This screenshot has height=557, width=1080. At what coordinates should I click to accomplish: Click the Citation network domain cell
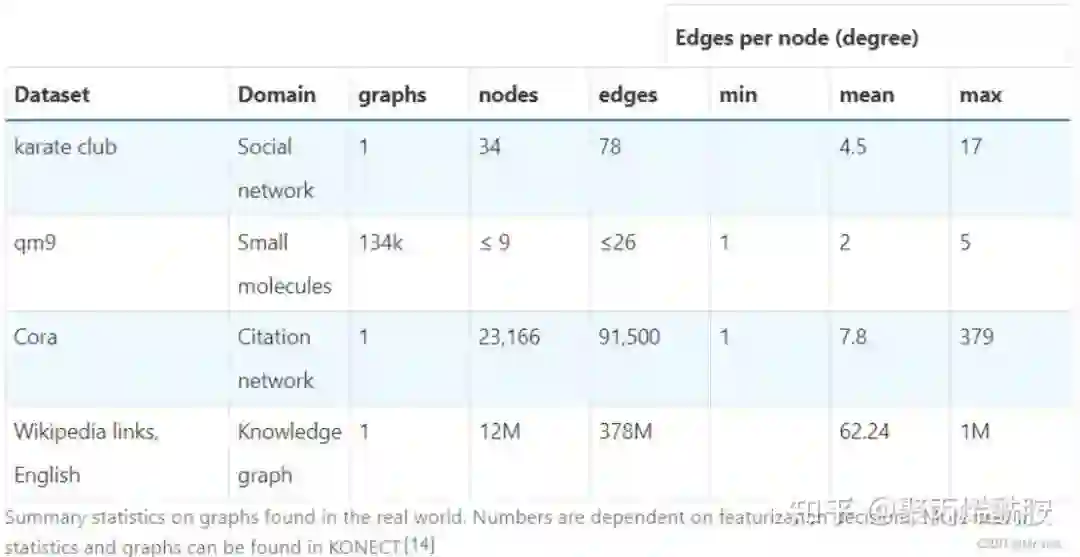(x=275, y=358)
